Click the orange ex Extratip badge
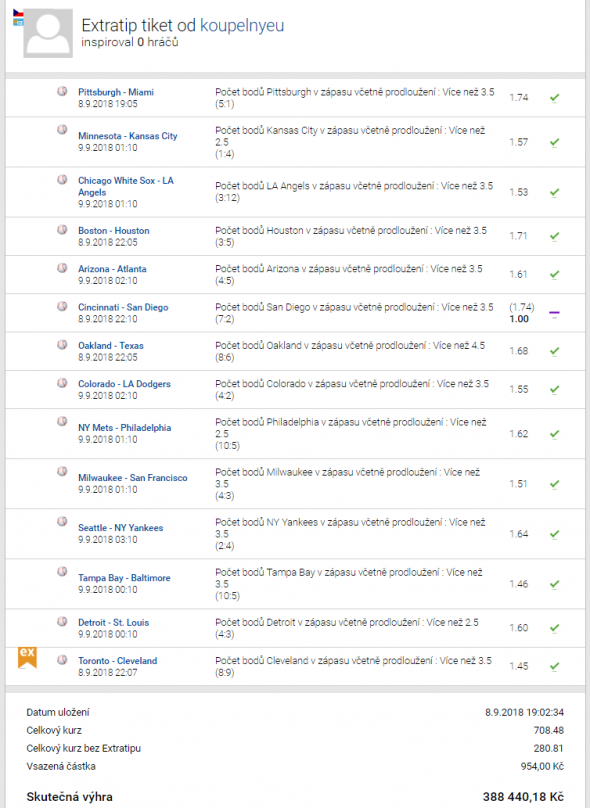Screen dimensions: 590x808 [27, 657]
